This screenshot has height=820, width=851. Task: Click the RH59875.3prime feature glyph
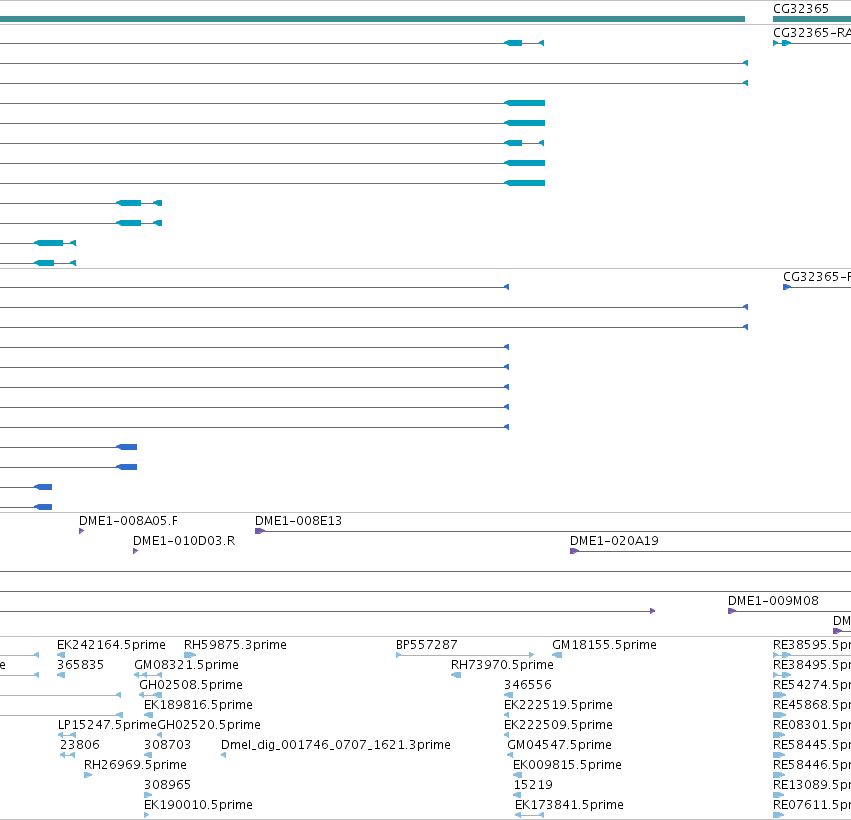coord(190,655)
